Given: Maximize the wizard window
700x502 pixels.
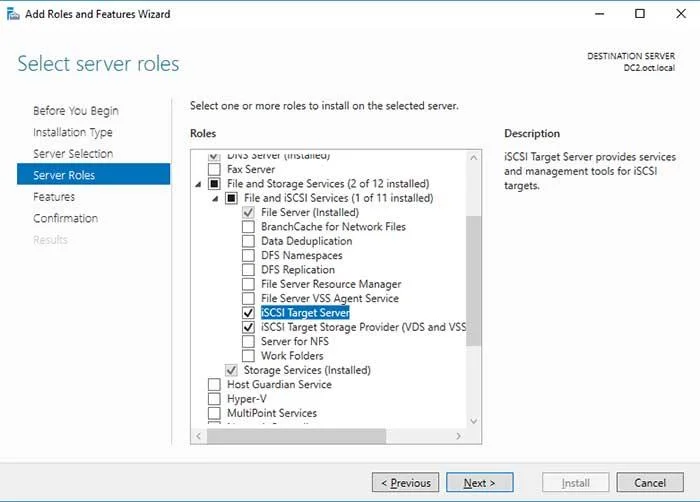Looking at the screenshot, I should [640, 14].
